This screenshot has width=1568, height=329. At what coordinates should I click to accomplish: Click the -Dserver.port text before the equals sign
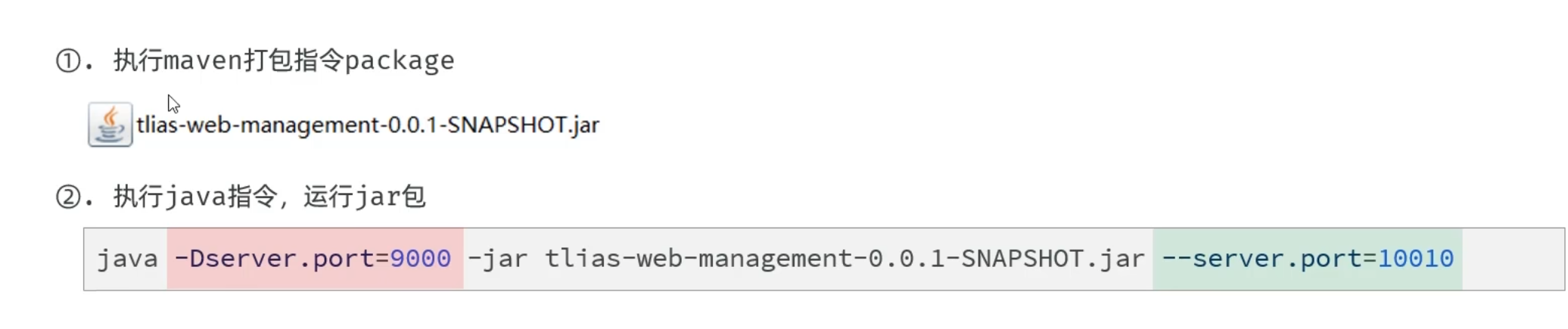[x=275, y=259]
